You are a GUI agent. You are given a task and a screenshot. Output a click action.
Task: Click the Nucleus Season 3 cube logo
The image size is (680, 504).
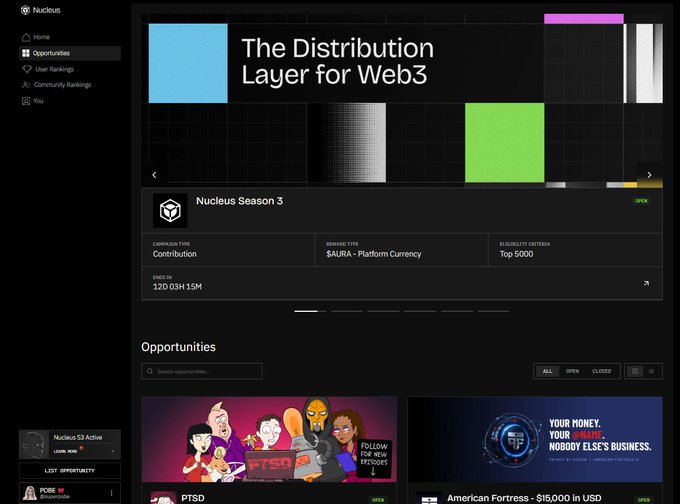(170, 211)
